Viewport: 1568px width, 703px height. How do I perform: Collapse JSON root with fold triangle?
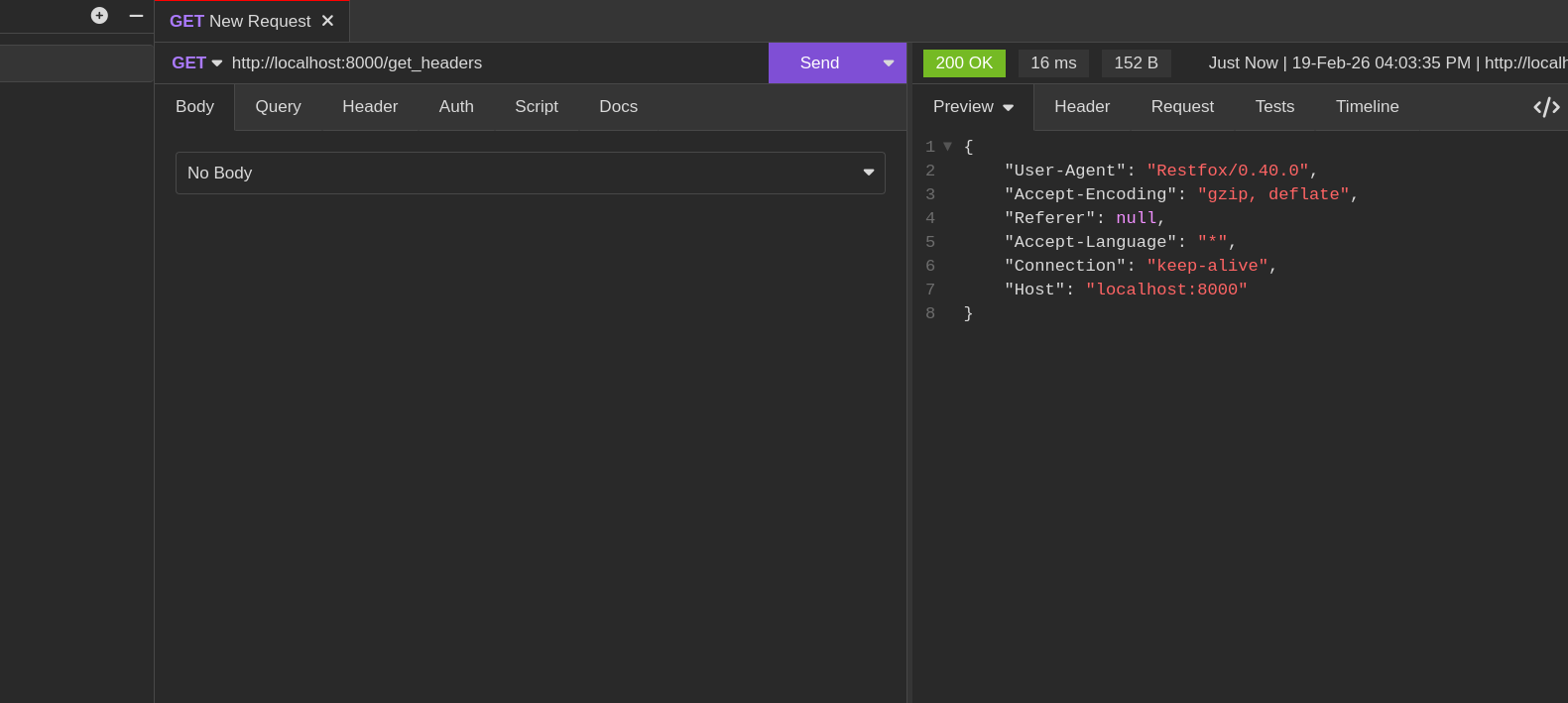tap(947, 147)
